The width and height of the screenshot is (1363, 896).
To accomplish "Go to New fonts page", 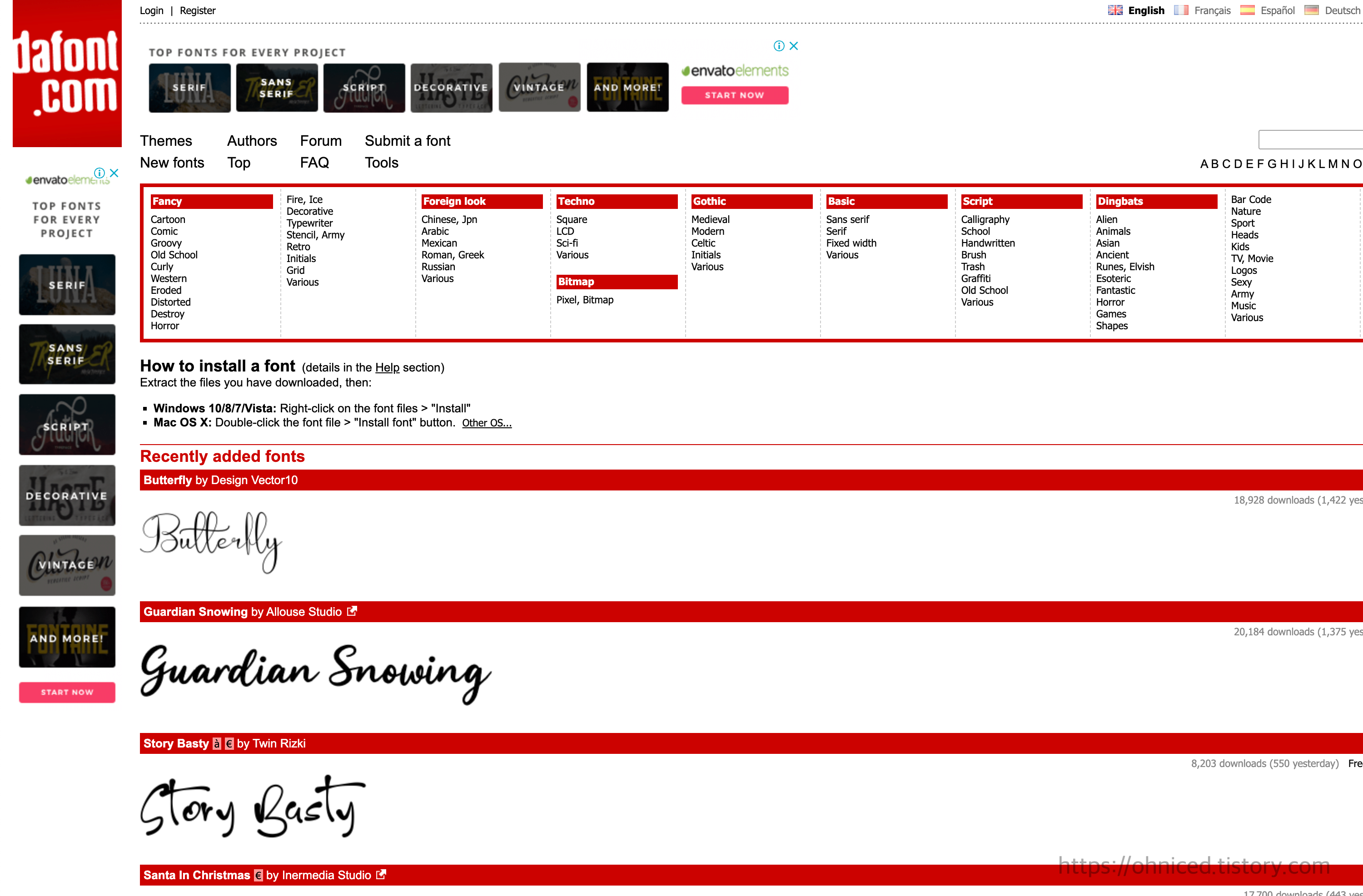I will pos(172,163).
